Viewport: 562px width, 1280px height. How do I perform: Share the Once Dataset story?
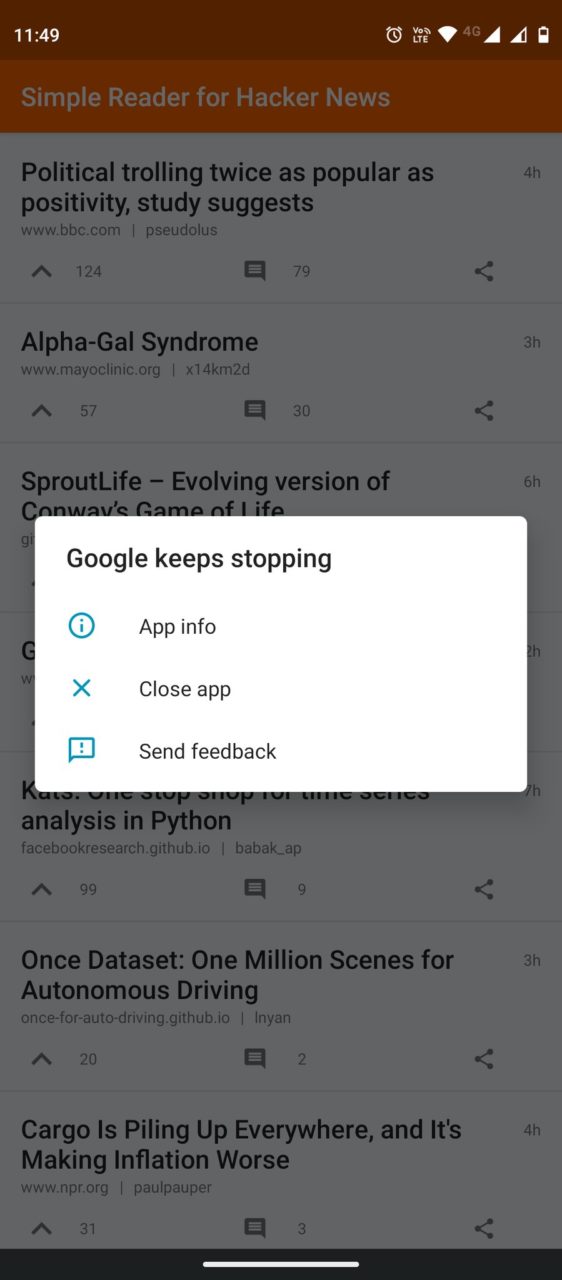484,1058
